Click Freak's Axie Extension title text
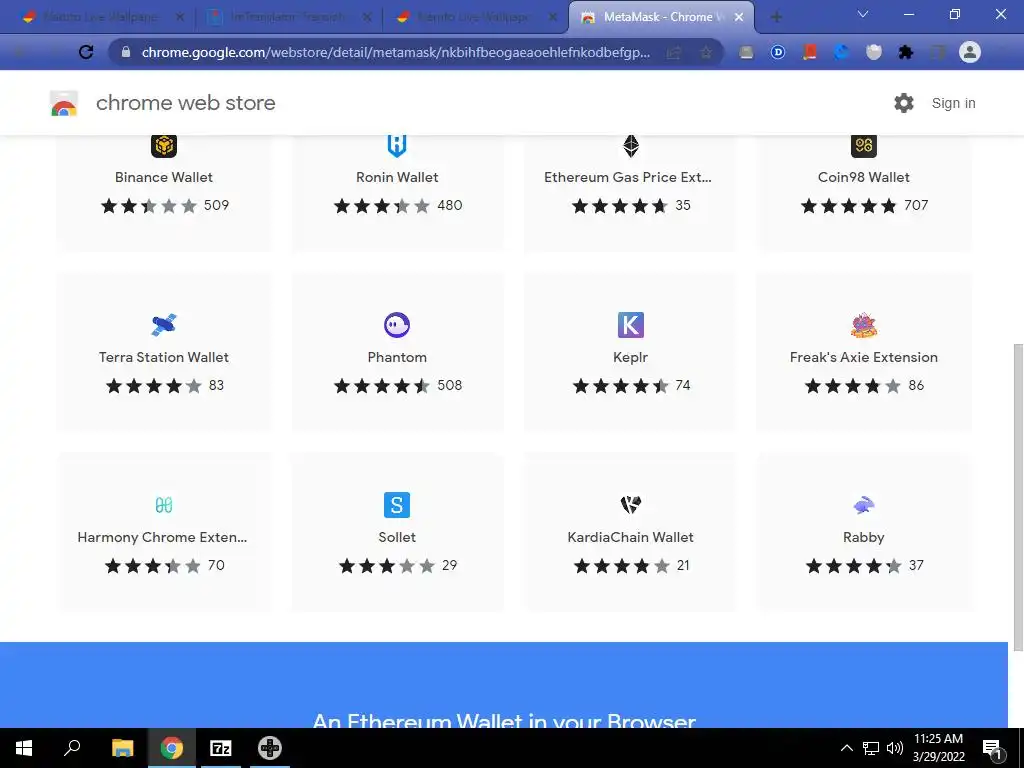This screenshot has width=1024, height=768. [863, 357]
